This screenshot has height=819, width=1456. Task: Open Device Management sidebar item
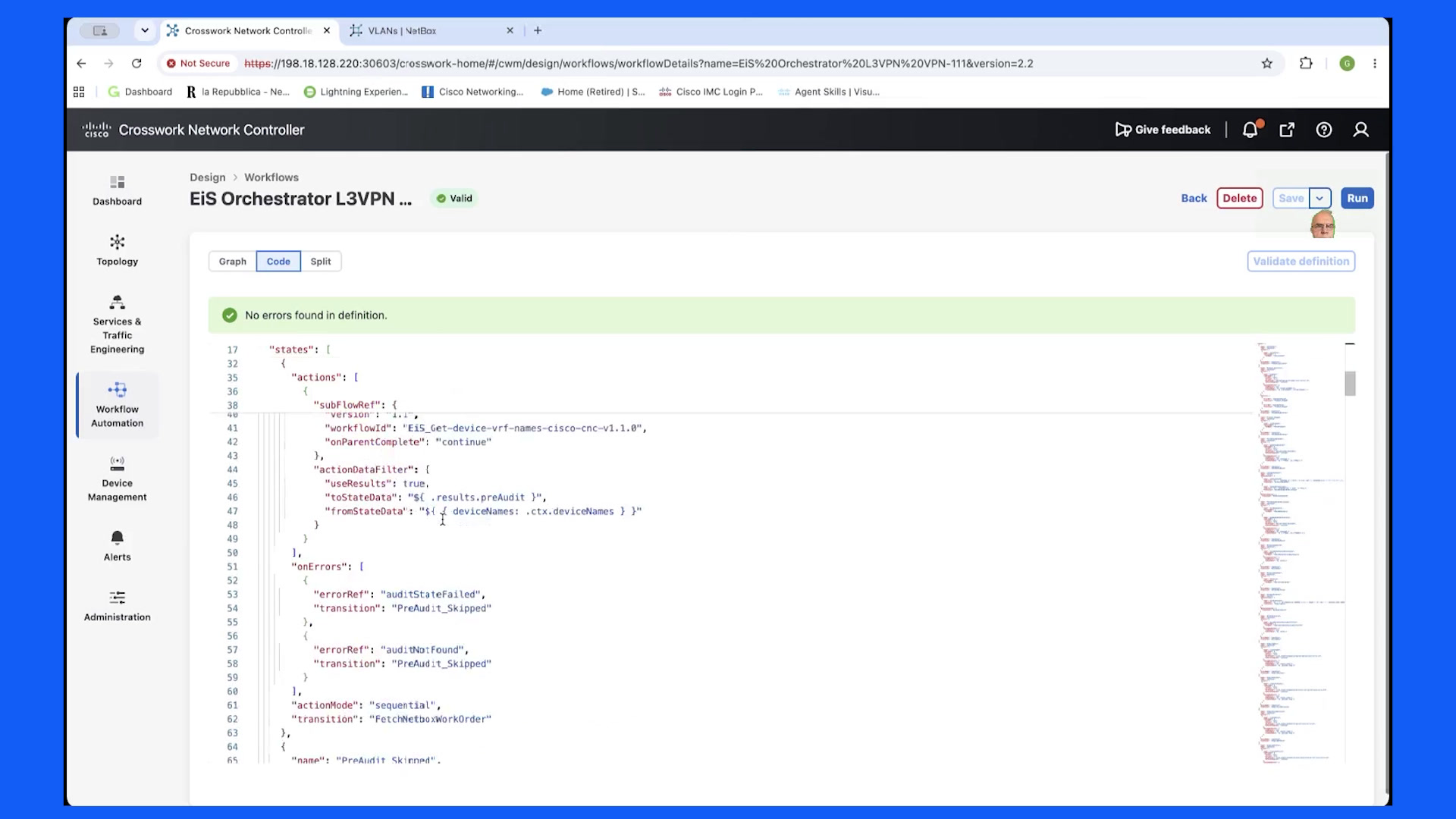click(117, 479)
